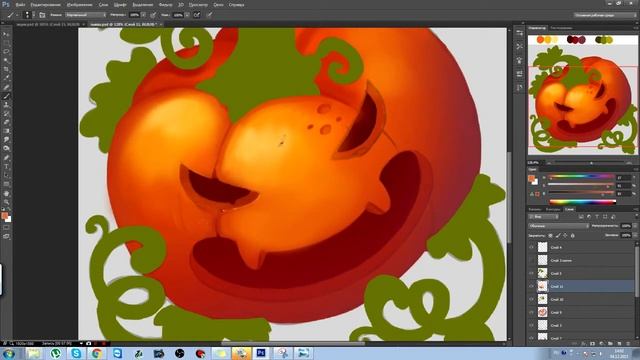
Task: Enable pressure for opacity in options bar
Action: (153, 15)
